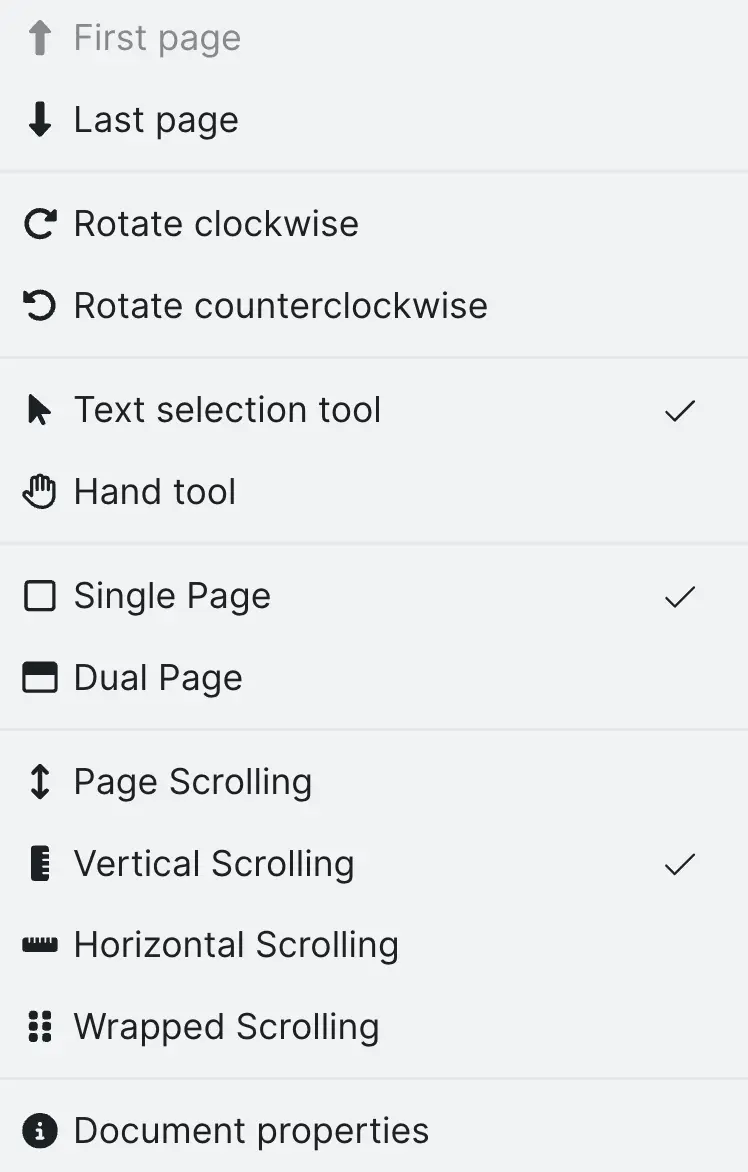This screenshot has height=1172, width=748.
Task: Rotate the document counterclockwise
Action: 280,305
